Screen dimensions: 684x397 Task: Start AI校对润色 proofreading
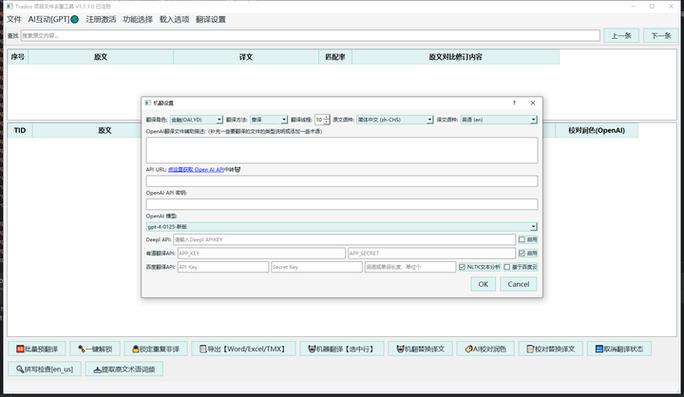[486, 349]
